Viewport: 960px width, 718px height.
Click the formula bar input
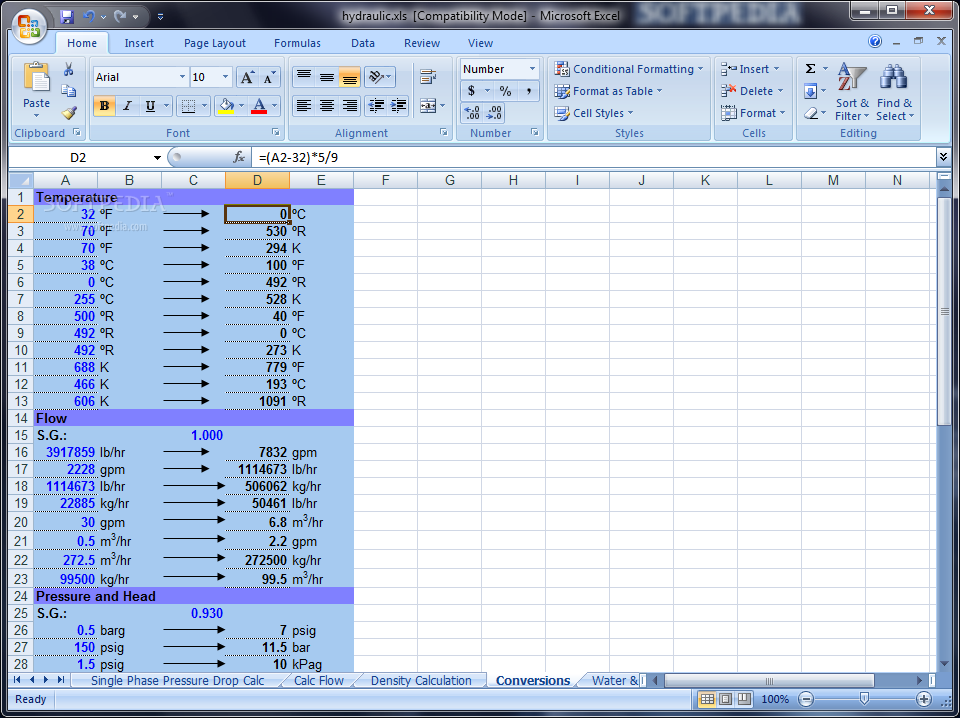[594, 157]
